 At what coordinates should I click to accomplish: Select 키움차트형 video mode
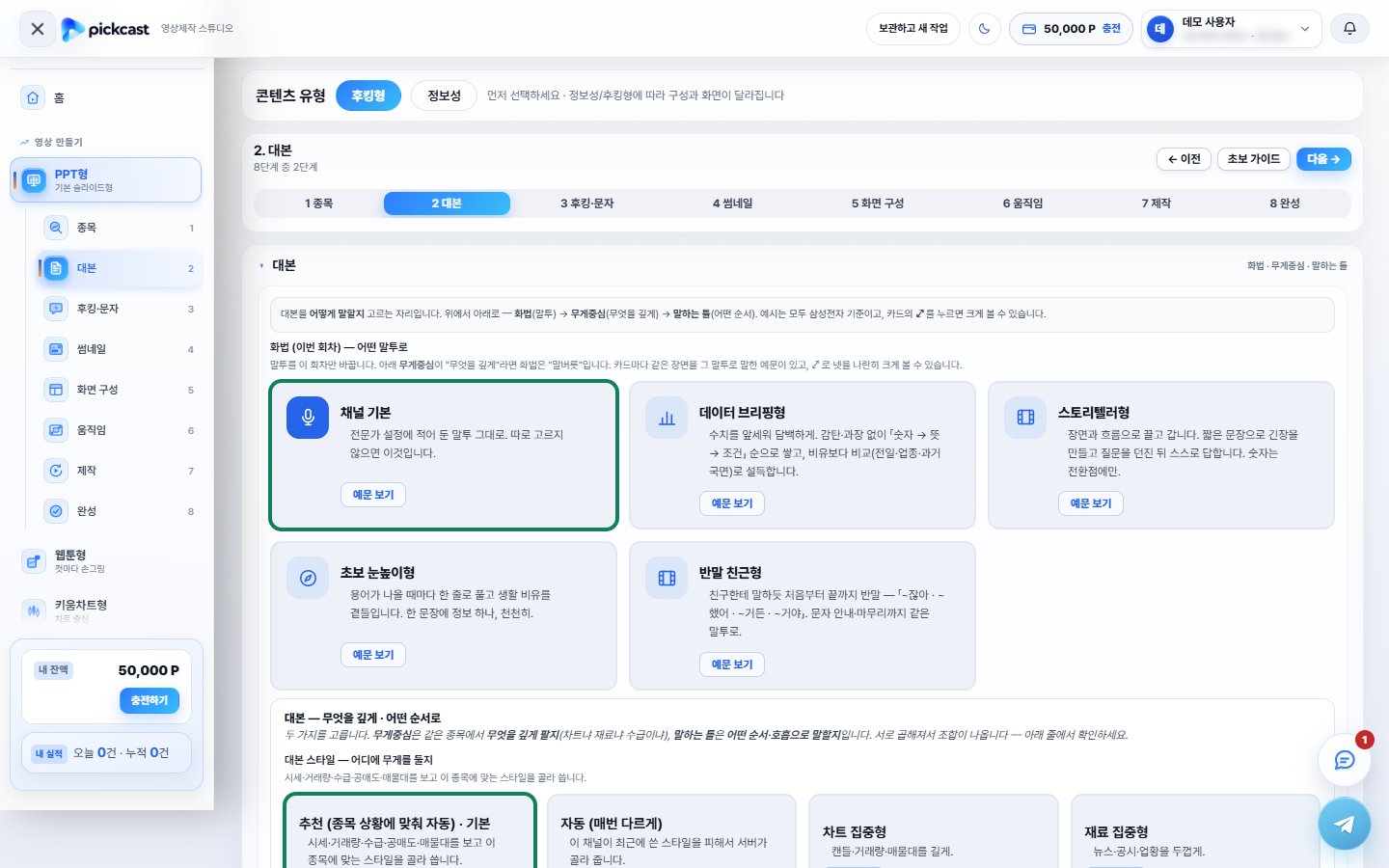(106, 610)
